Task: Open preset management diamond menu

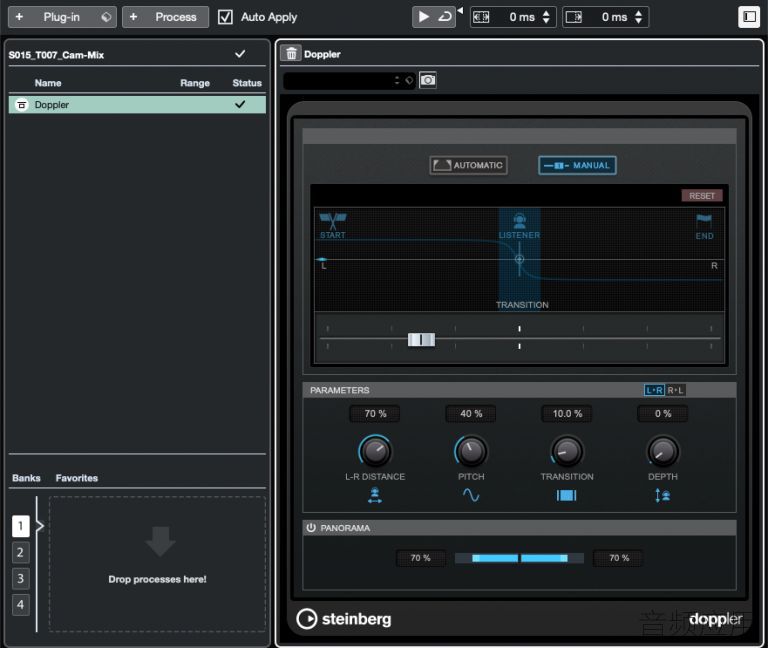Action: coord(409,80)
